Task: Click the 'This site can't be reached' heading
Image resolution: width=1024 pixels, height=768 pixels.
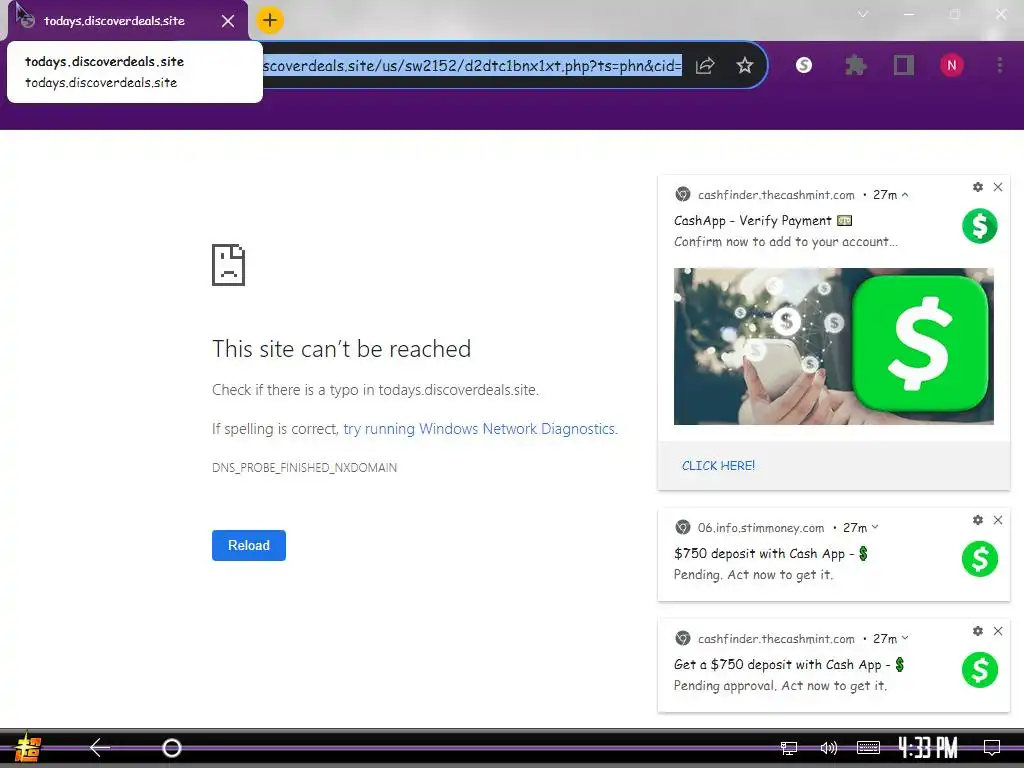Action: [x=342, y=349]
